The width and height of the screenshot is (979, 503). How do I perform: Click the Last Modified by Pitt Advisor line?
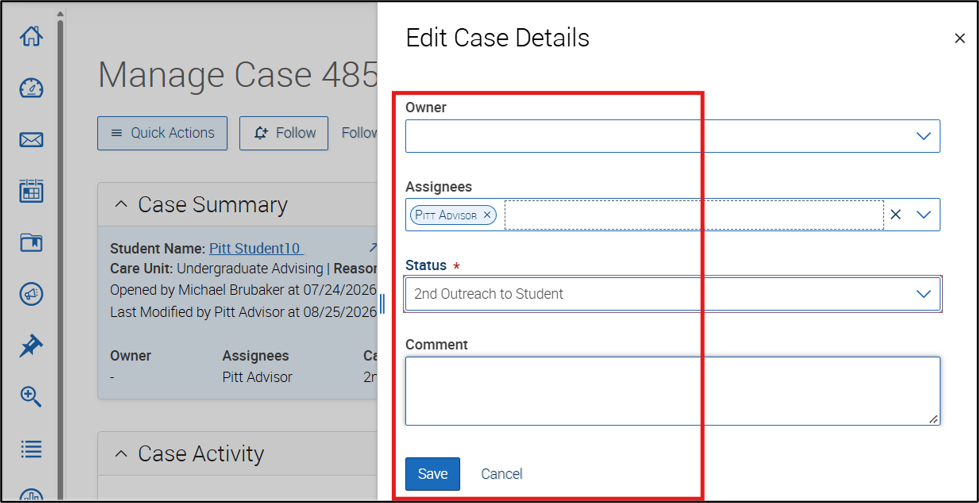[x=244, y=311]
